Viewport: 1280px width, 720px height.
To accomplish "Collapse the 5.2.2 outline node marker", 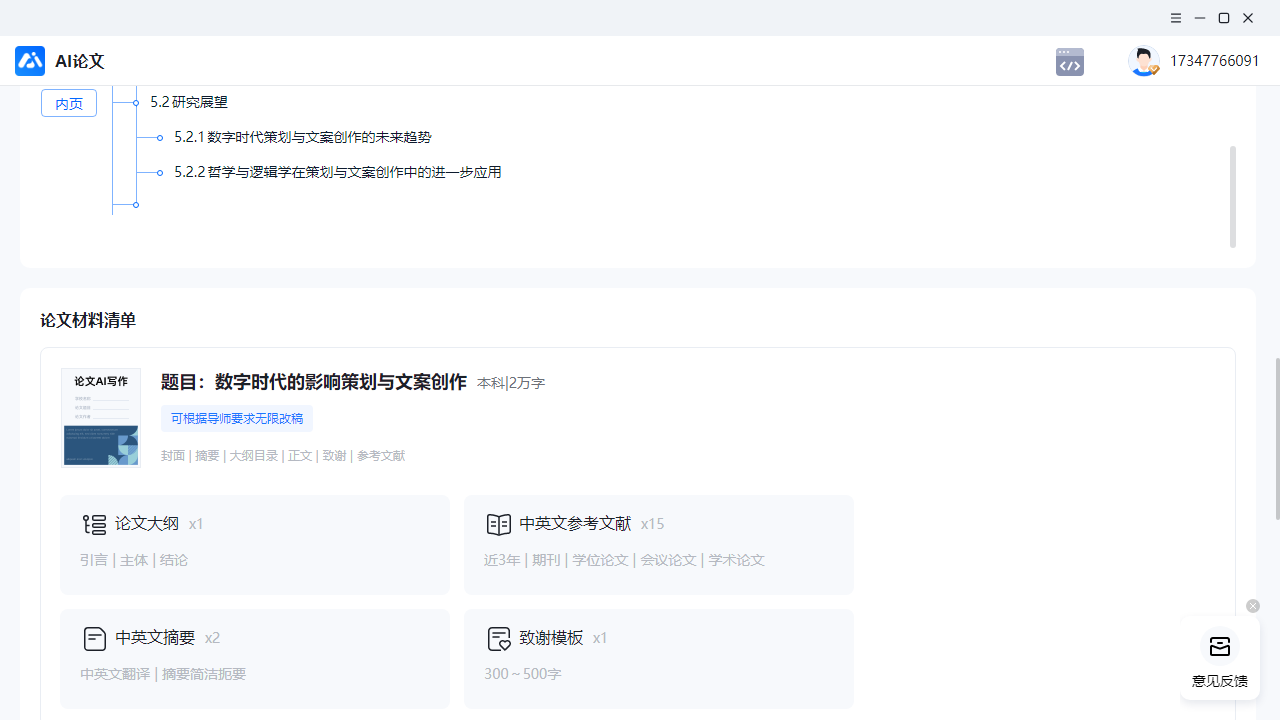I will [160, 172].
